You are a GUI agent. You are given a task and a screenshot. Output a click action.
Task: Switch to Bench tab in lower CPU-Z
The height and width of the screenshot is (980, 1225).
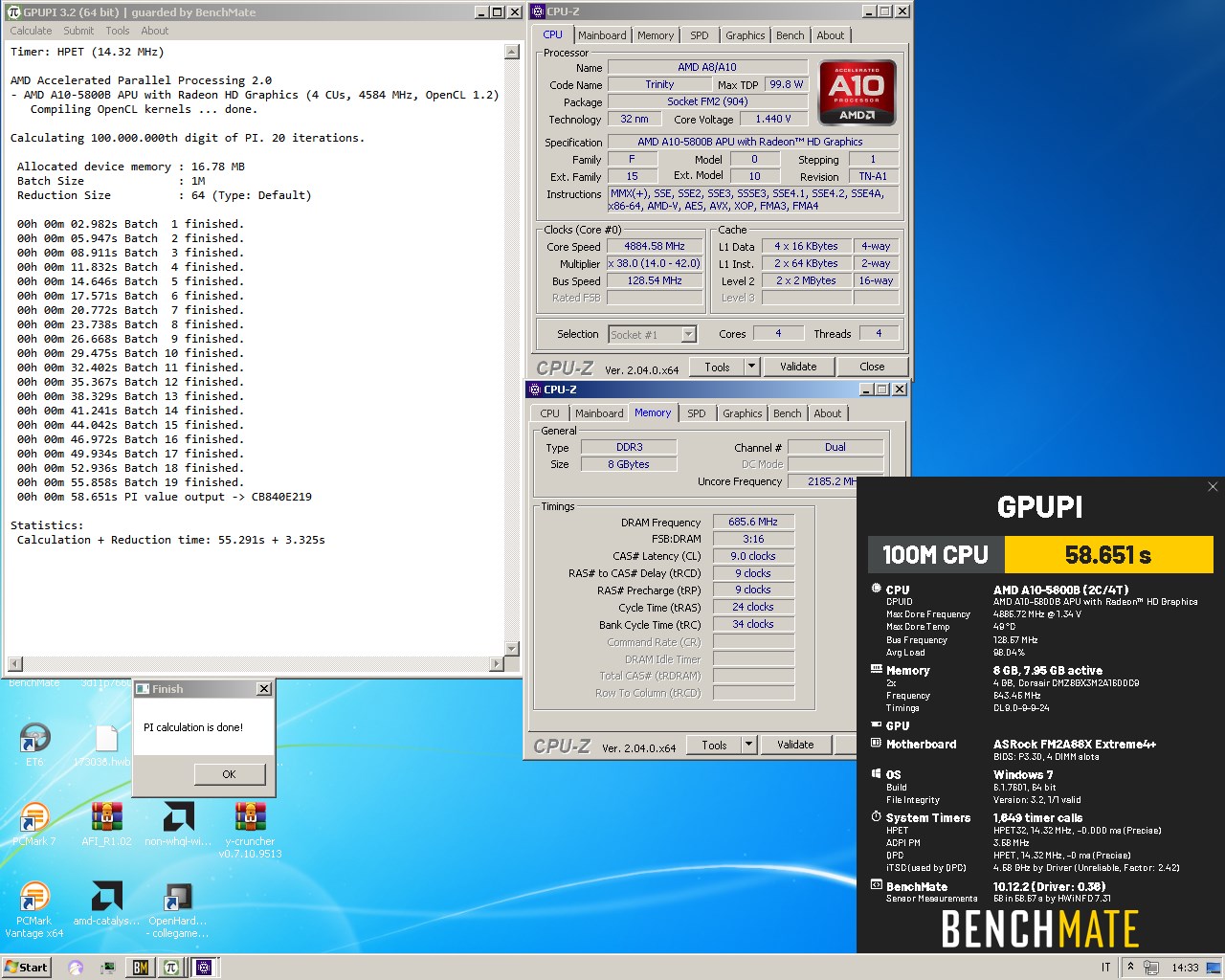coord(788,413)
